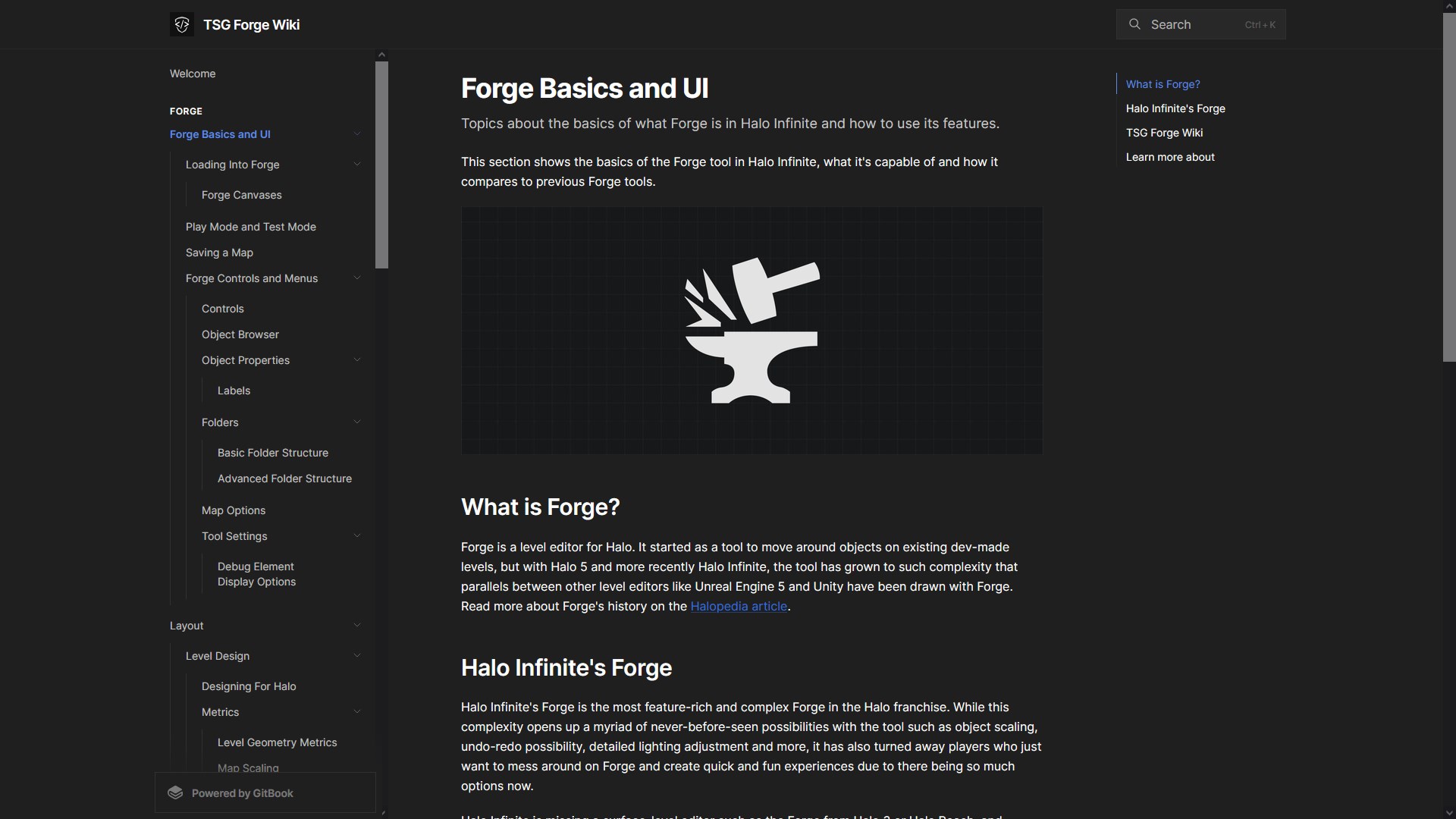Select Debug Element Display Options item
This screenshot has height=819, width=1456.
tap(256, 574)
